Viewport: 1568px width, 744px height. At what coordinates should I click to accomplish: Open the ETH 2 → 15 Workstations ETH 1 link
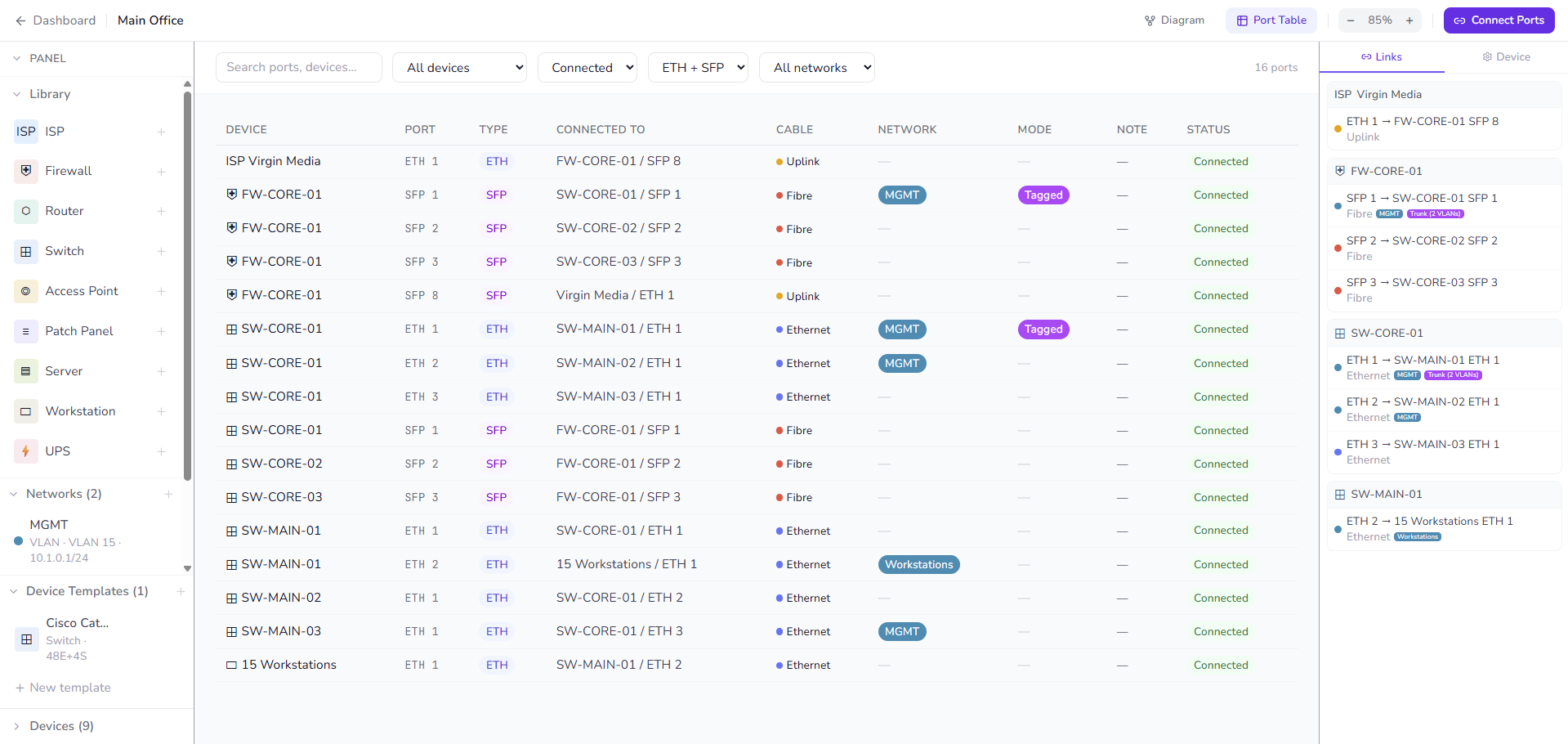pyautogui.click(x=1445, y=529)
